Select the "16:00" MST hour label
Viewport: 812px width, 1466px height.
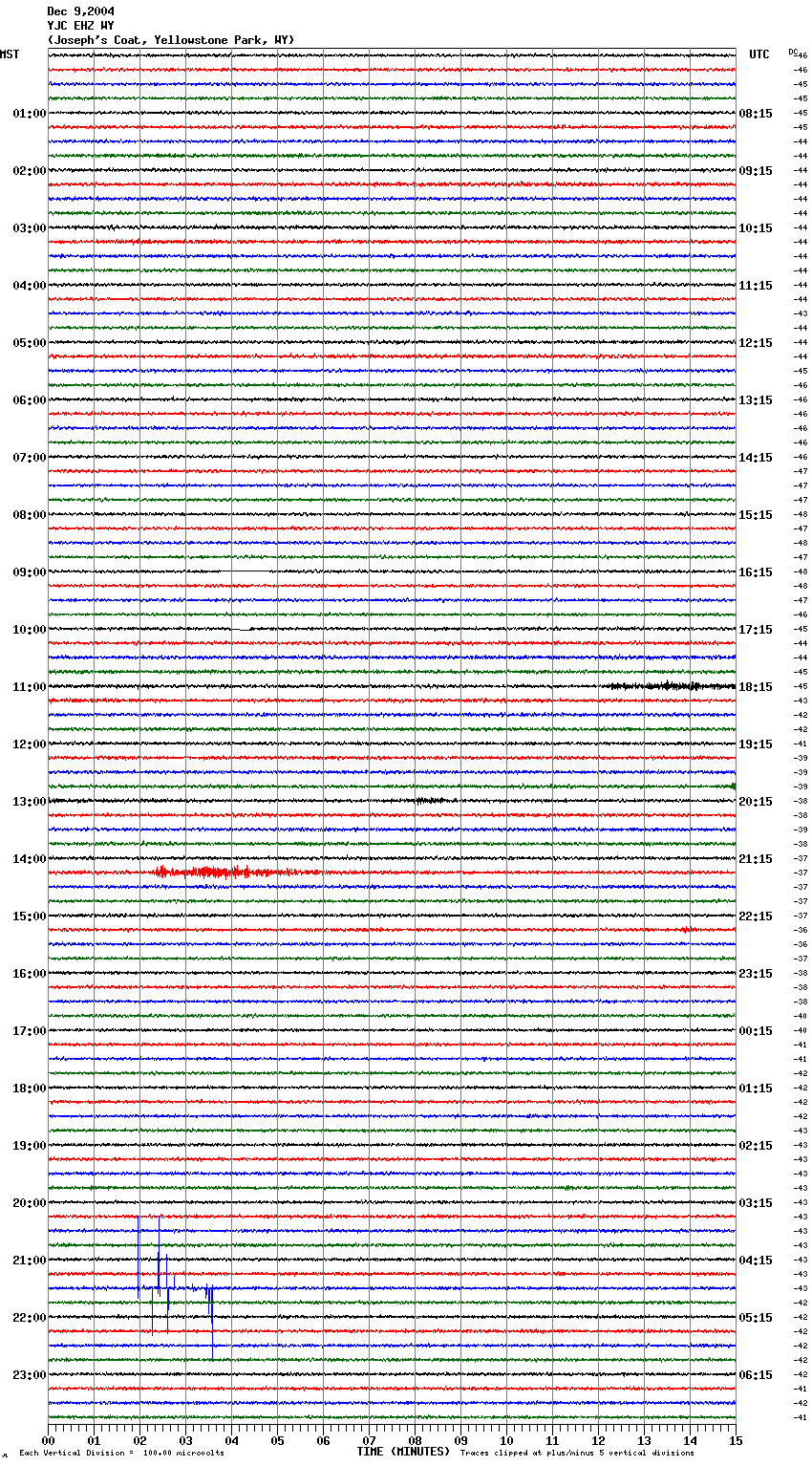coord(30,974)
